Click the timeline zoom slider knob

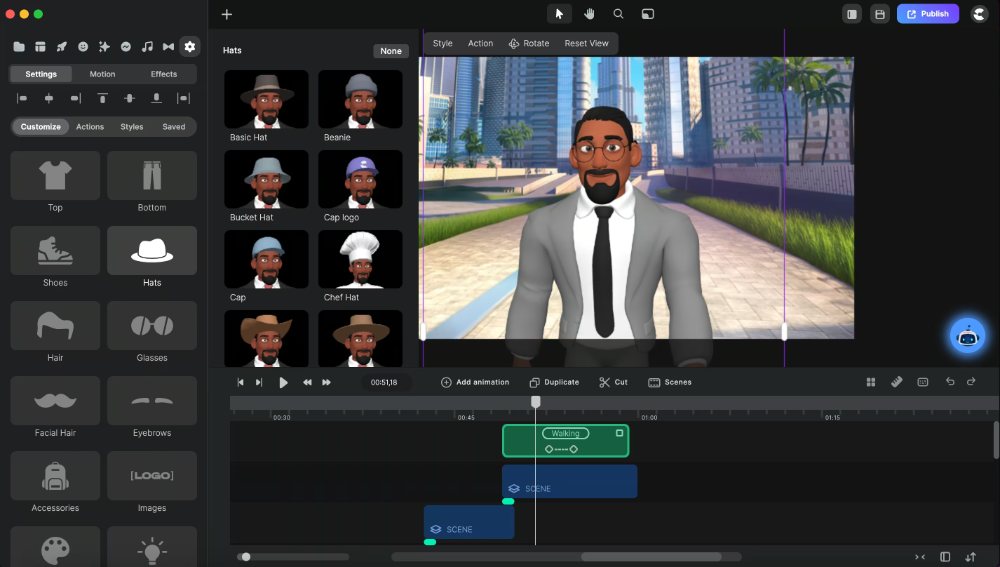246,557
